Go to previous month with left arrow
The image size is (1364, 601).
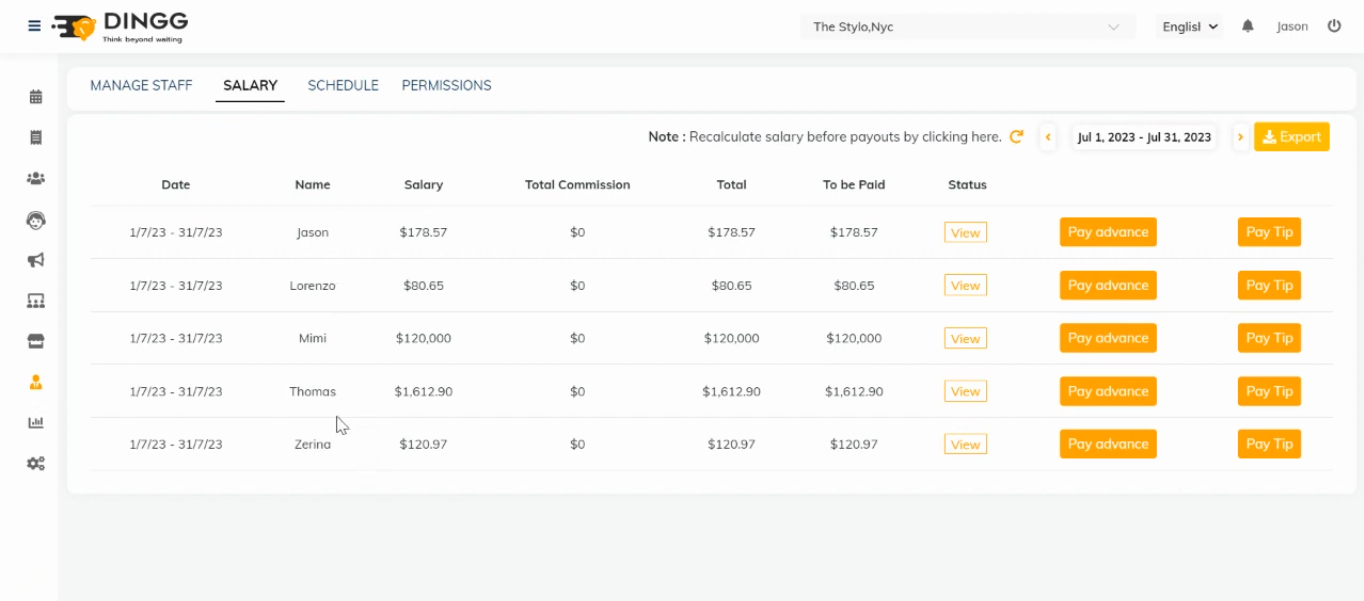1048,137
